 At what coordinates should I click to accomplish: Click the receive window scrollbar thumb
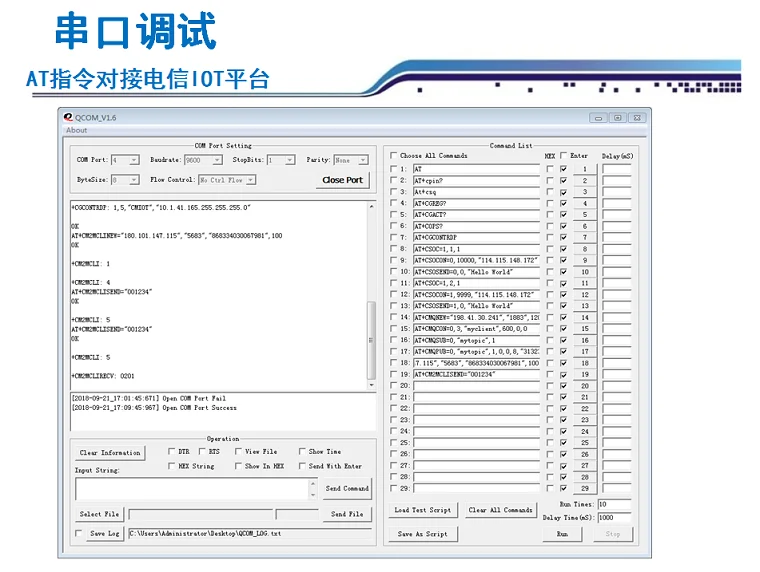tap(371, 340)
